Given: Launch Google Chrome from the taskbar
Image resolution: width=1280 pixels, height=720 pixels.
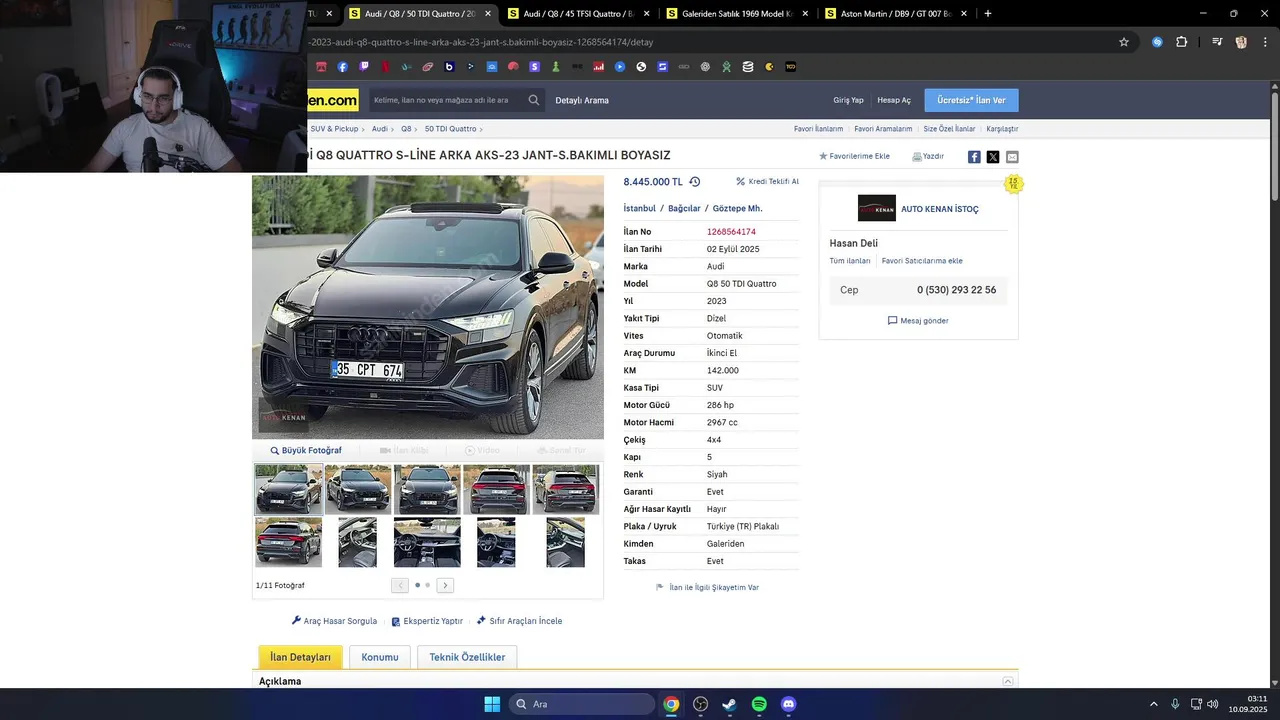Looking at the screenshot, I should (x=671, y=704).
